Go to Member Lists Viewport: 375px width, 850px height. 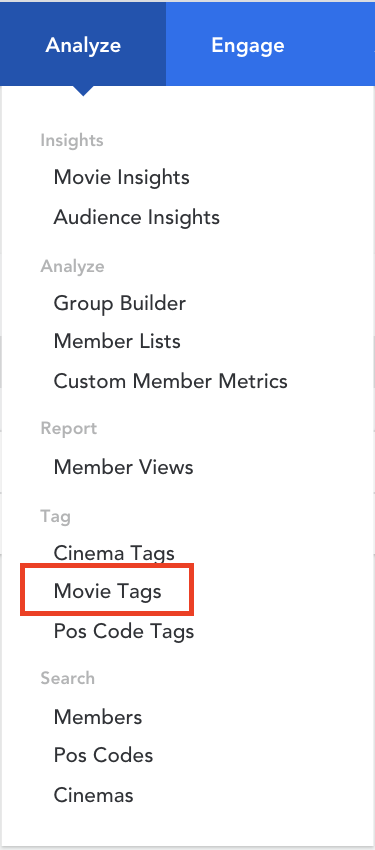(117, 342)
